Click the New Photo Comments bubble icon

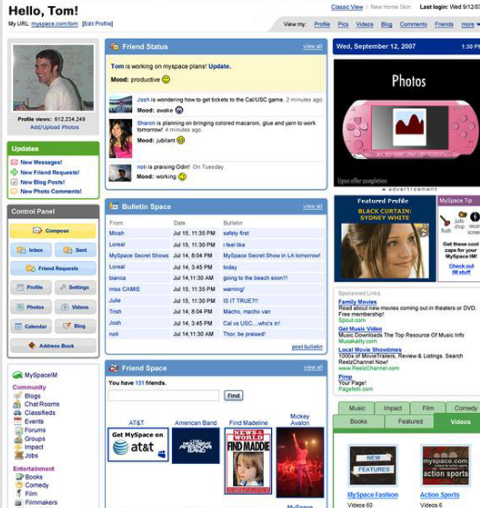(x=14, y=191)
